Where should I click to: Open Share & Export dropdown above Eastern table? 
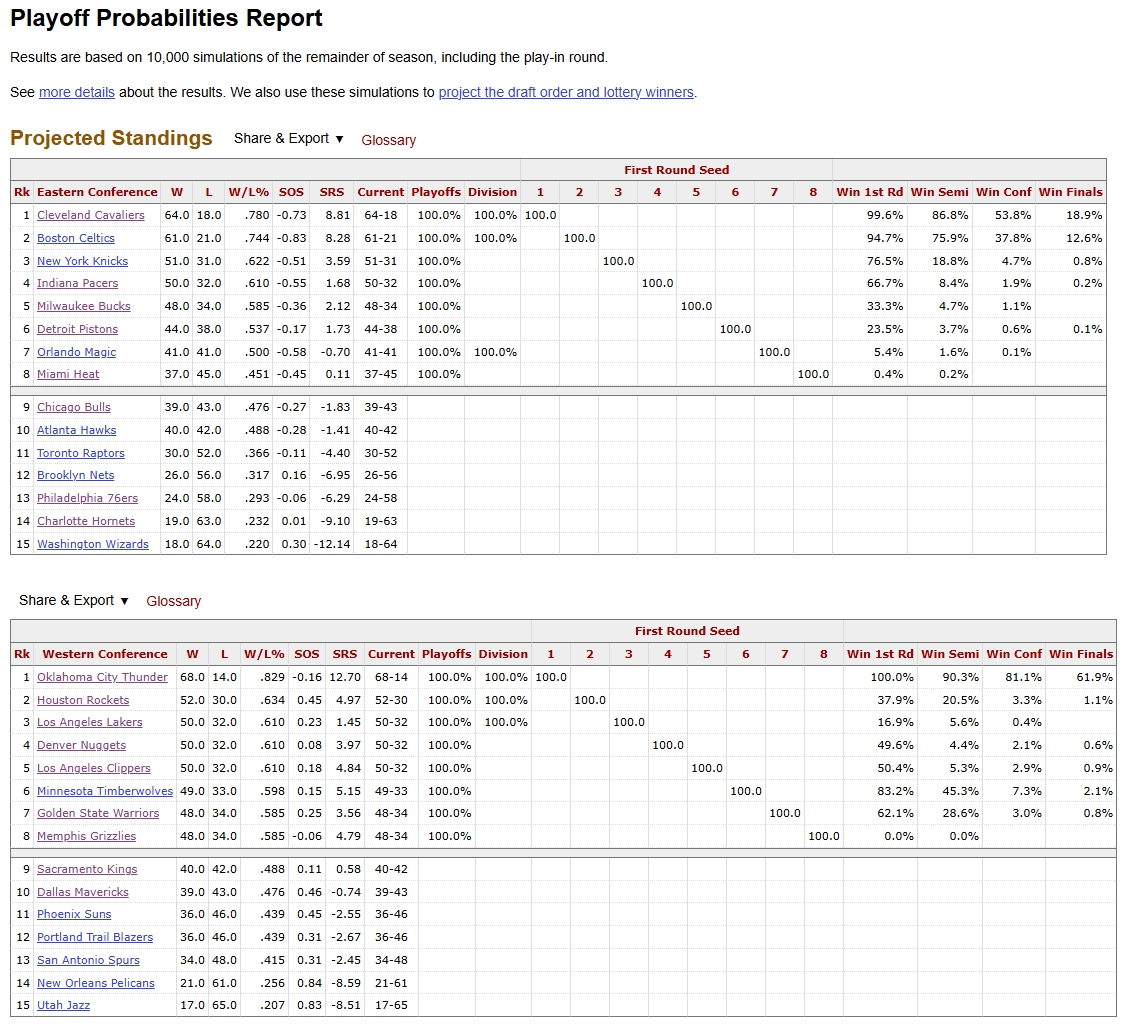[288, 139]
